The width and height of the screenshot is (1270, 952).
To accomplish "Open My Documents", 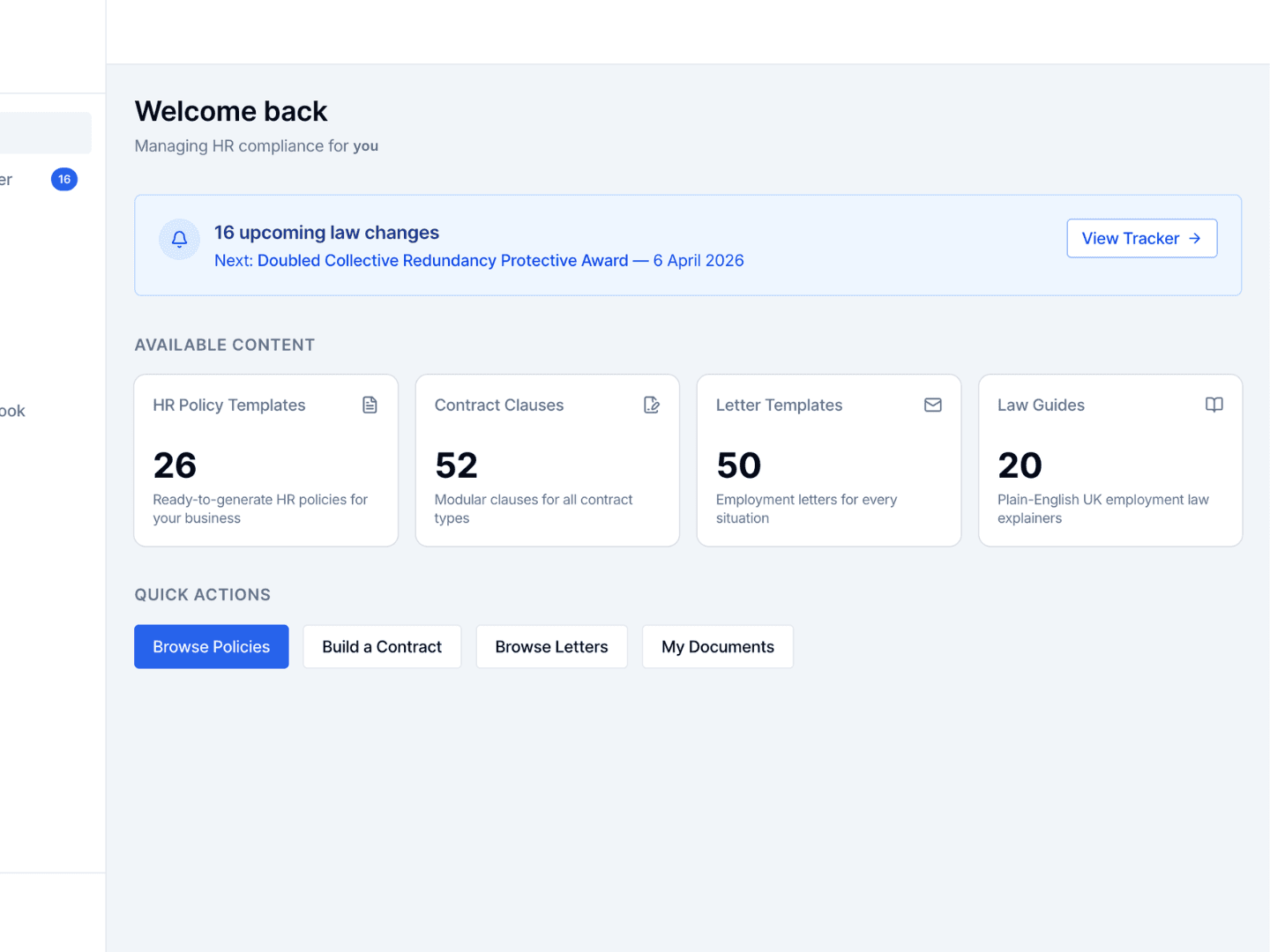I will (x=717, y=646).
